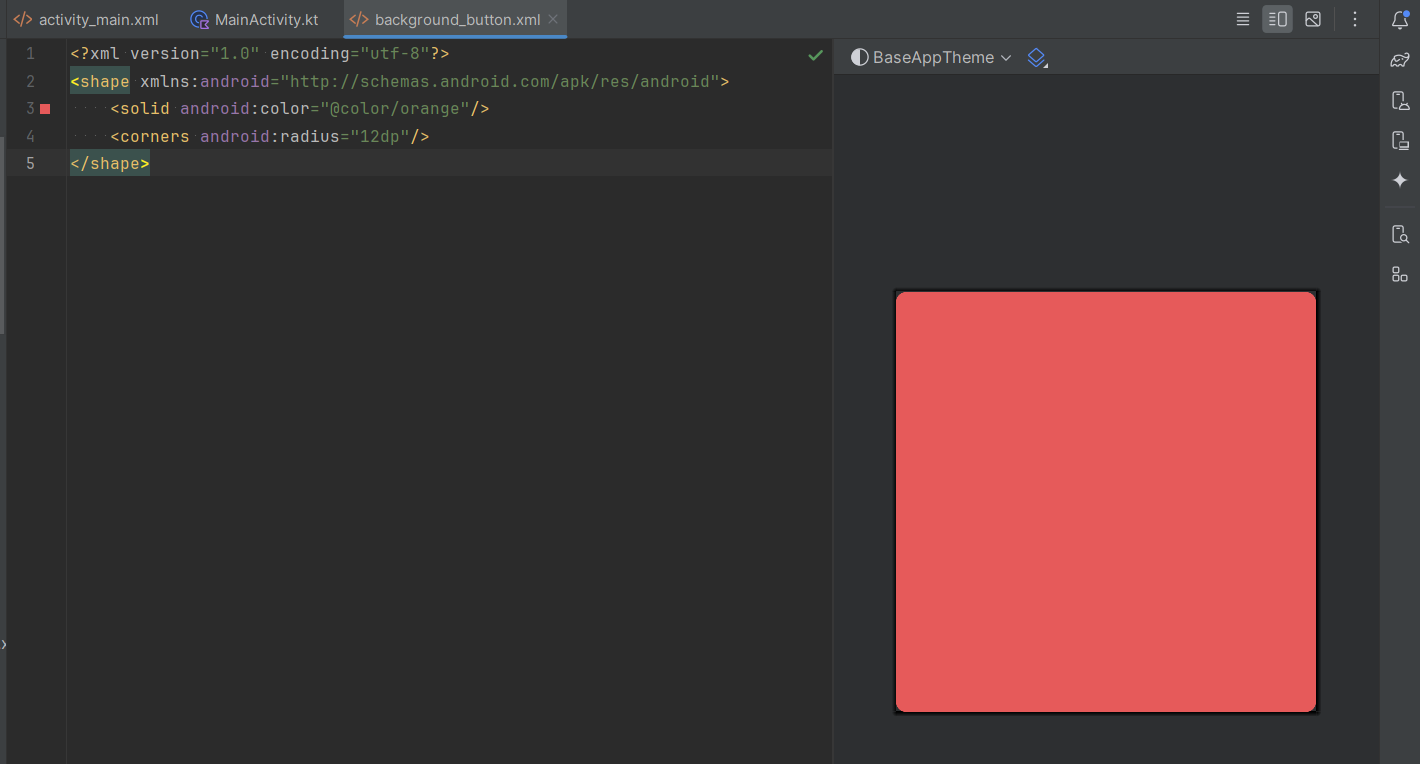Viewport: 1420px width, 764px height.
Task: Click the "12dp" radius value
Action: tap(379, 136)
